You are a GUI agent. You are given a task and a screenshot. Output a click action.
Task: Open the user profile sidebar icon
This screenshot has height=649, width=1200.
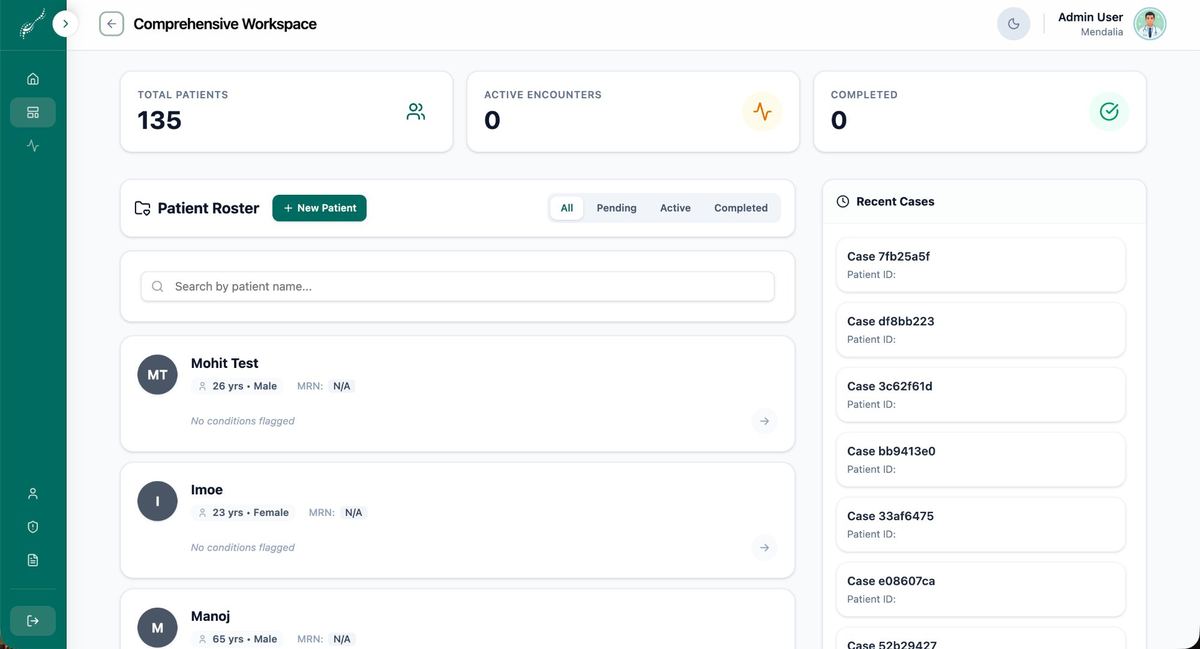pos(33,494)
